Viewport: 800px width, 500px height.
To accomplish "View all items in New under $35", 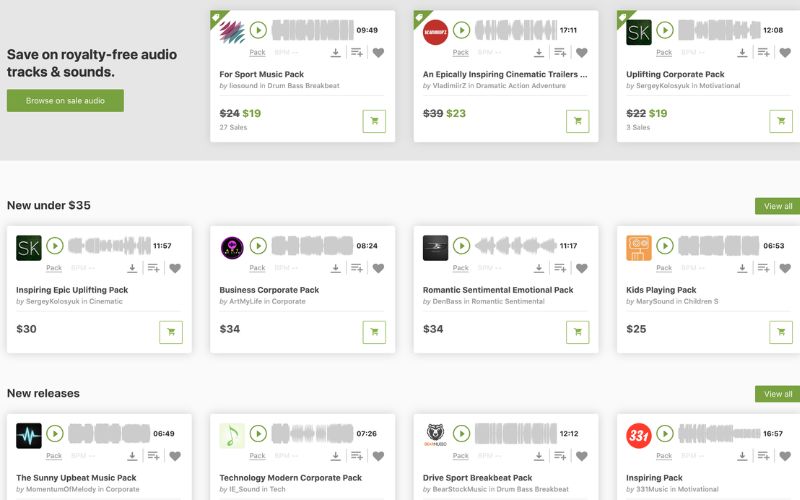I will click(x=778, y=206).
